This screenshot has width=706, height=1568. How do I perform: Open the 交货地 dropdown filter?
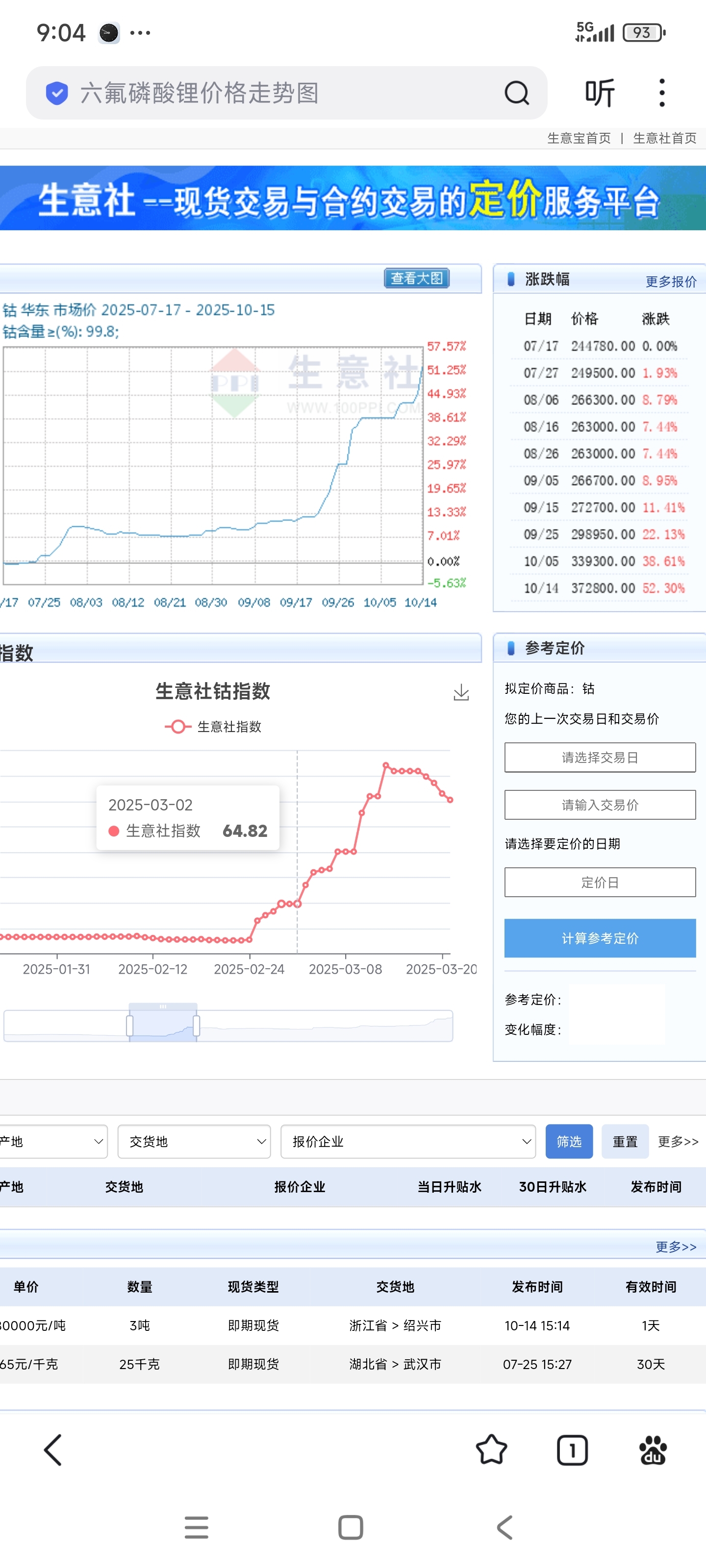194,1141
